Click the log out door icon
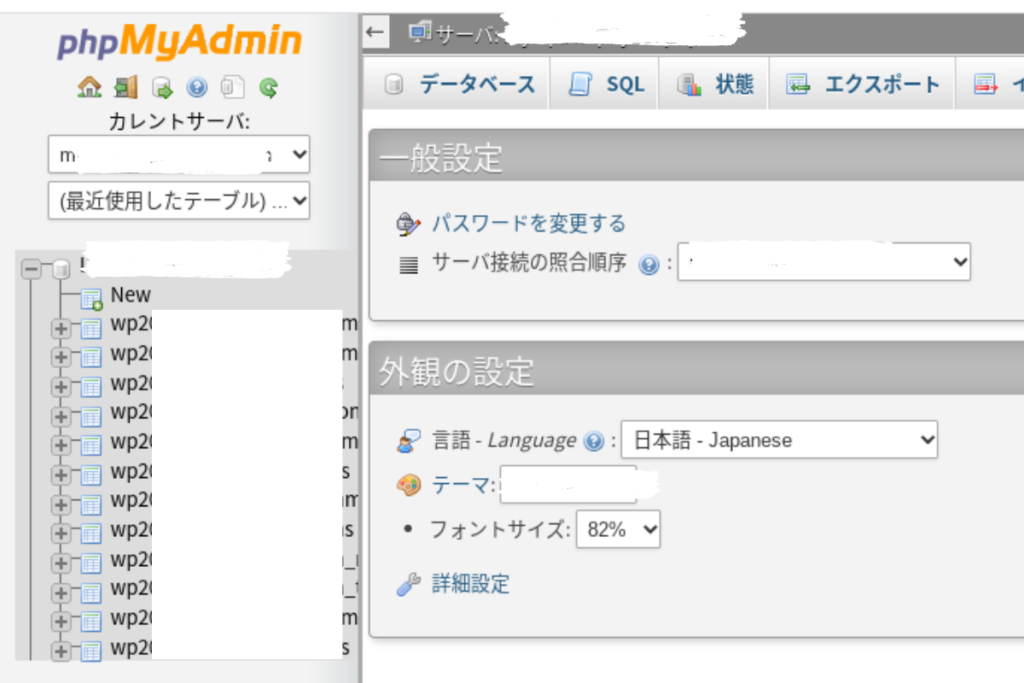 [x=126, y=88]
